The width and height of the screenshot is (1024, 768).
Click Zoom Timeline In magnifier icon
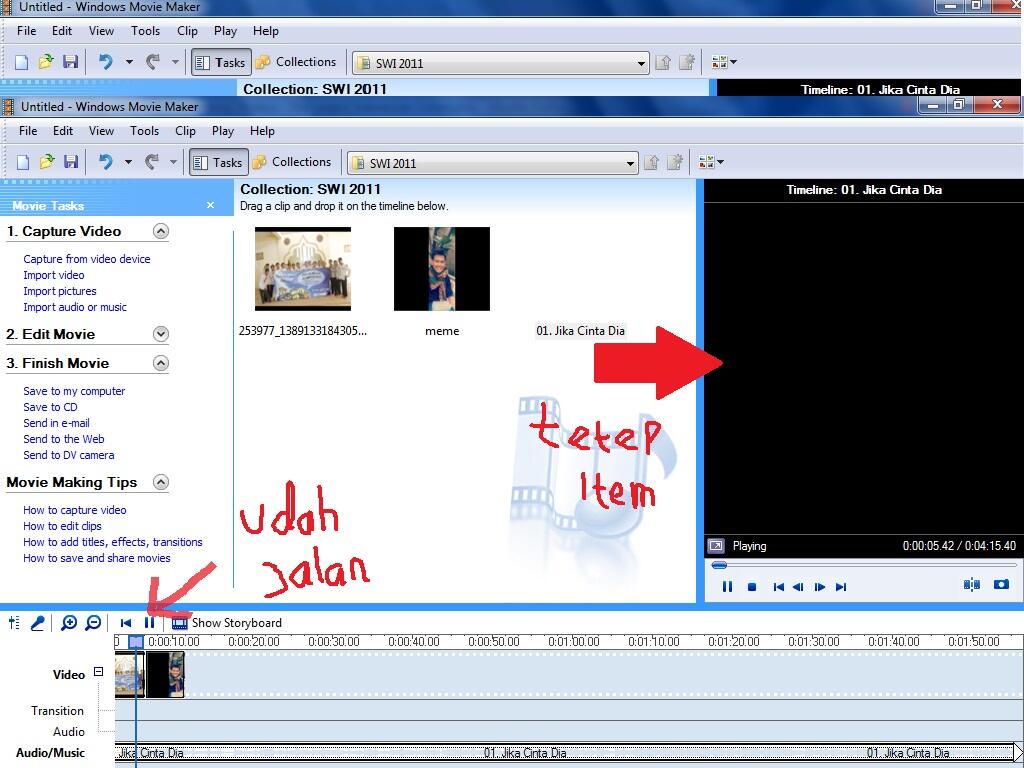69,623
